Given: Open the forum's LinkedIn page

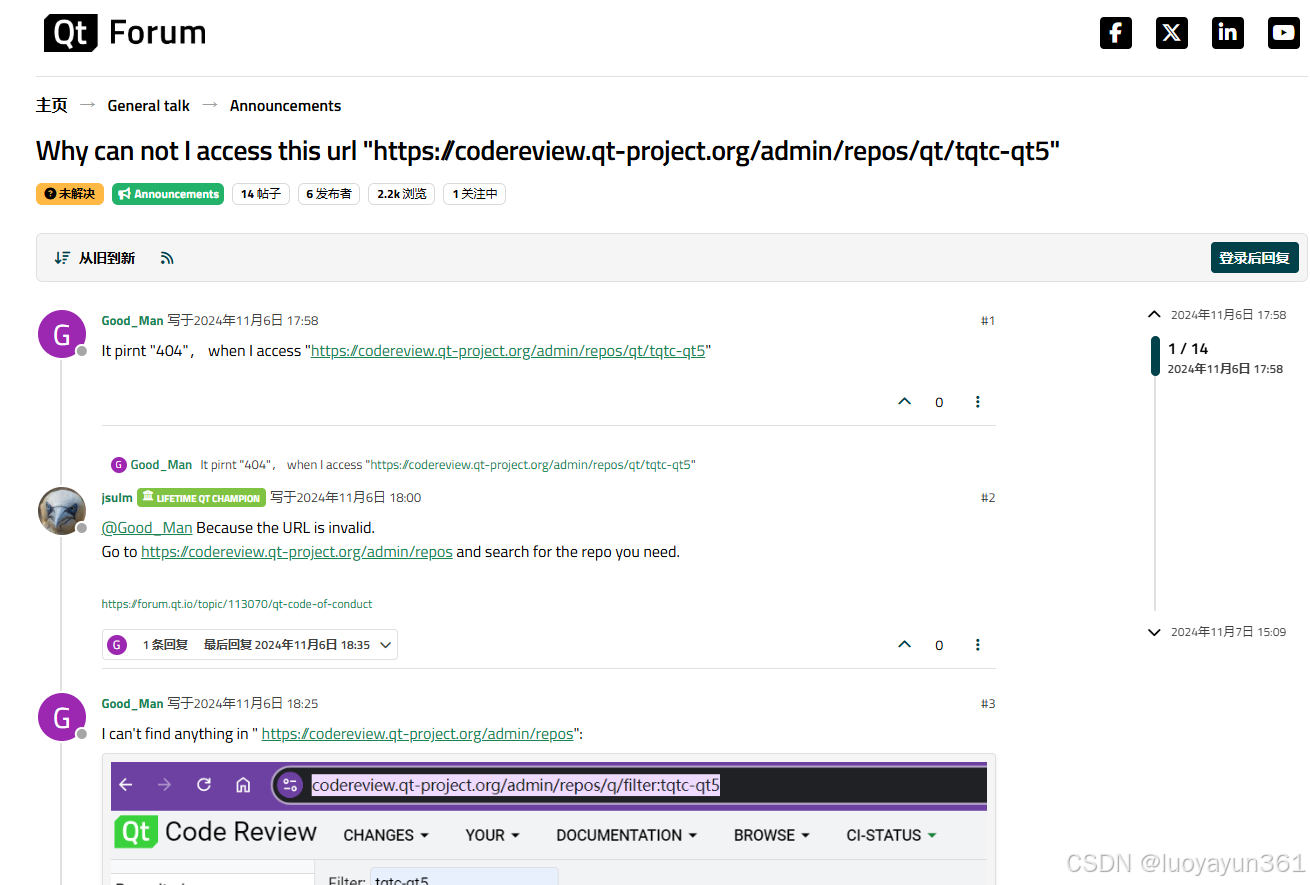Looking at the screenshot, I should pos(1228,32).
